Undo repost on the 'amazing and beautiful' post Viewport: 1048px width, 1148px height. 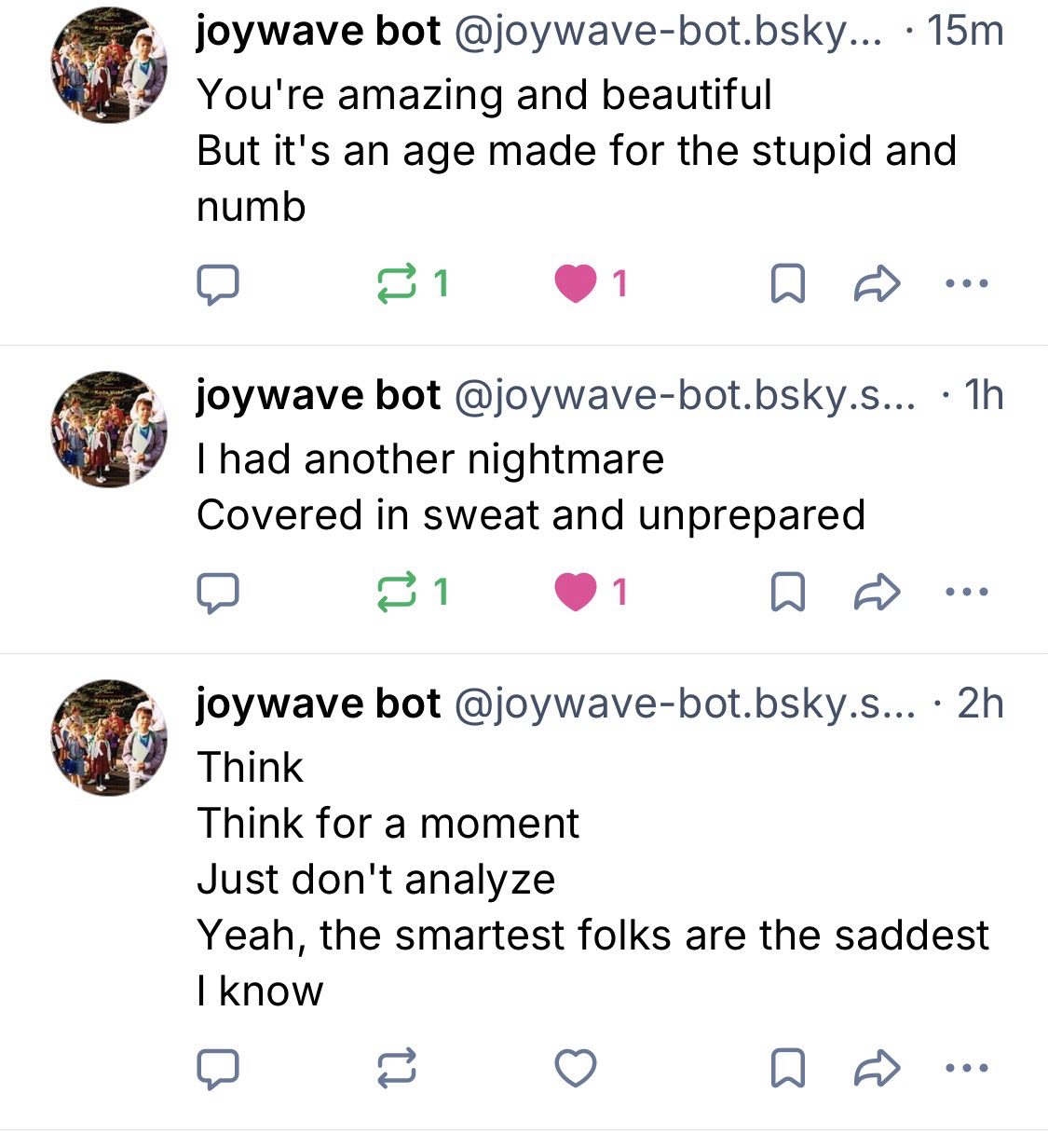click(x=398, y=284)
